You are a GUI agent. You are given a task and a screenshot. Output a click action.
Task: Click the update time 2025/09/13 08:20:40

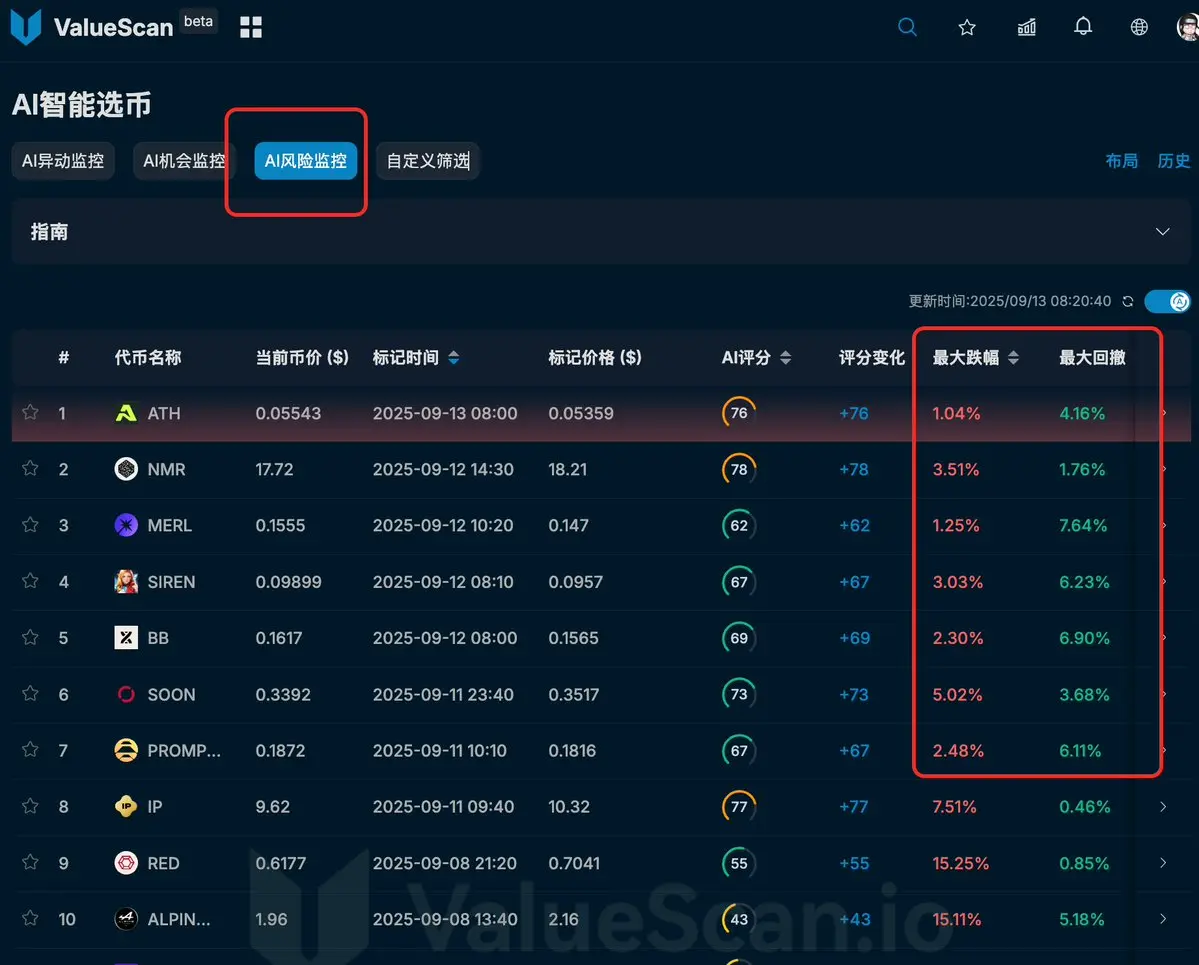(1009, 301)
